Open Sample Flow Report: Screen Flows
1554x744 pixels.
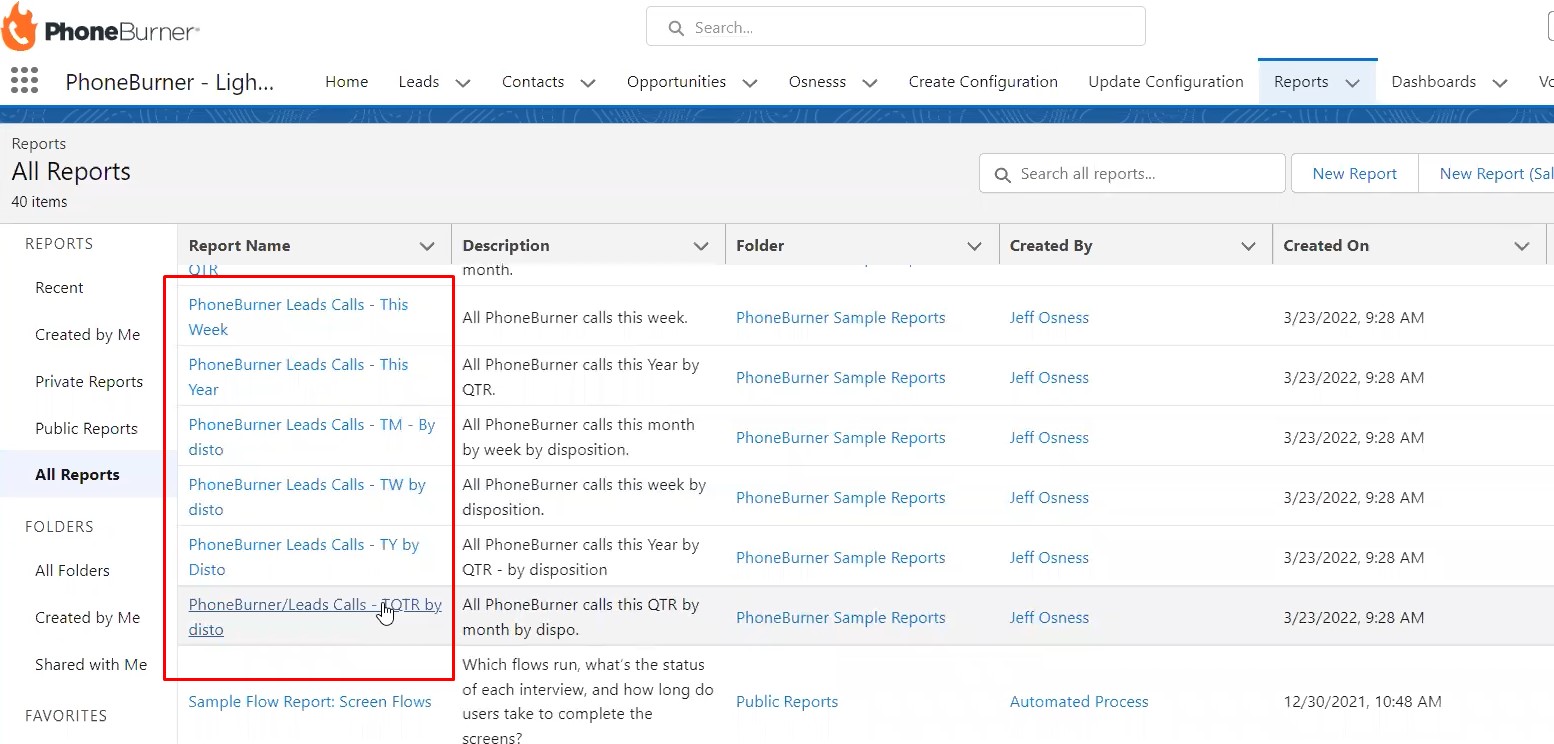[310, 702]
